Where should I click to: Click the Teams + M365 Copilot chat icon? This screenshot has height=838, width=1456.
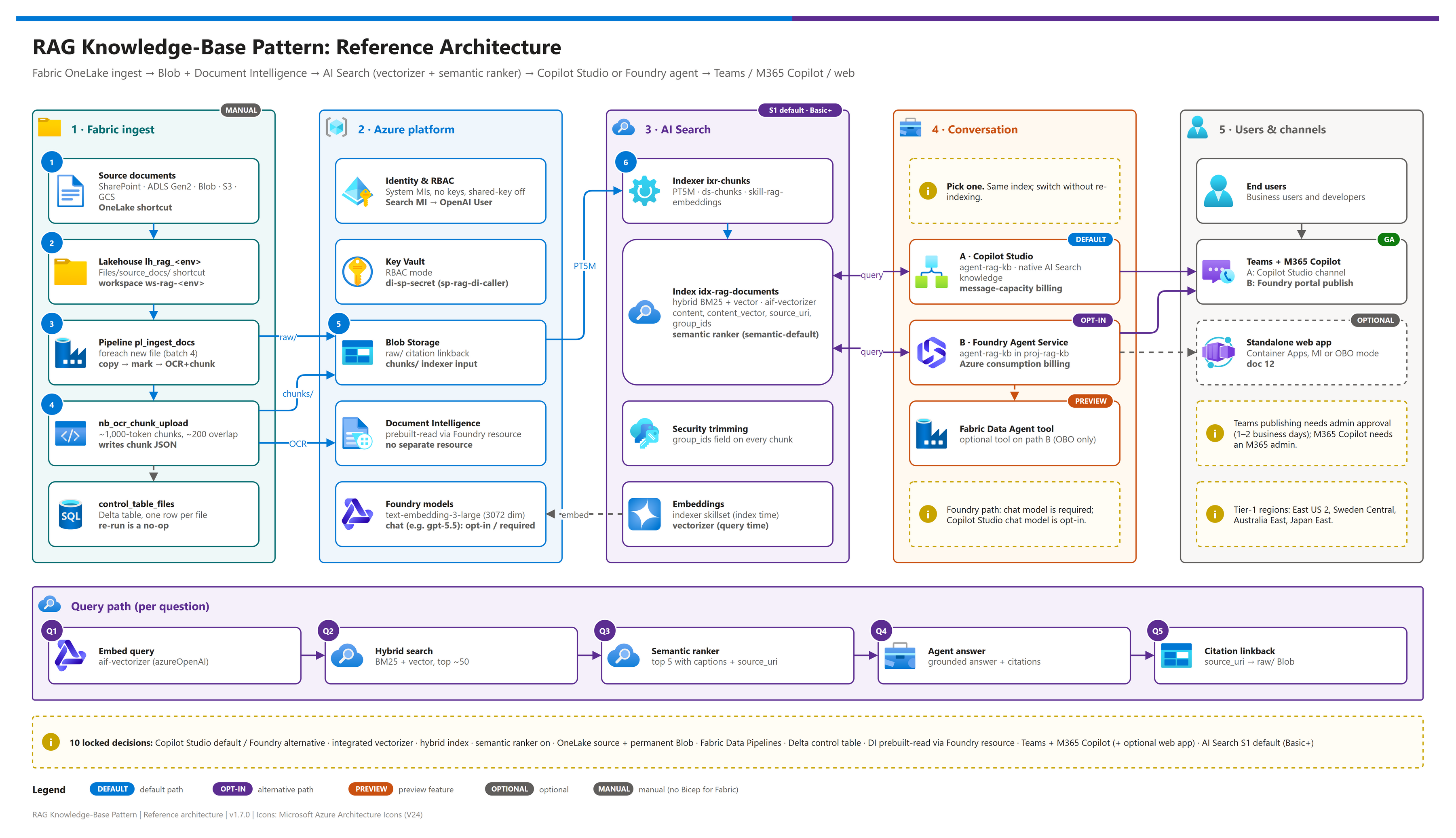point(1218,272)
